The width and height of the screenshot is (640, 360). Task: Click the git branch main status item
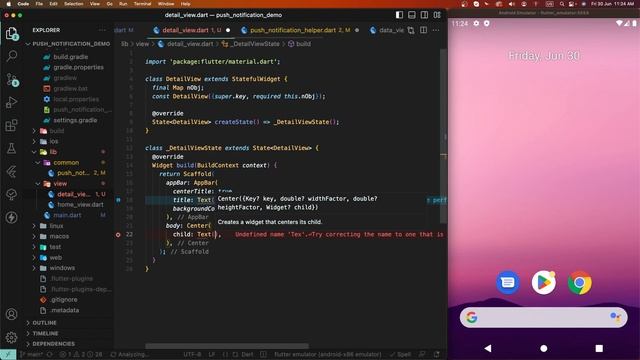pyautogui.click(x=31, y=354)
